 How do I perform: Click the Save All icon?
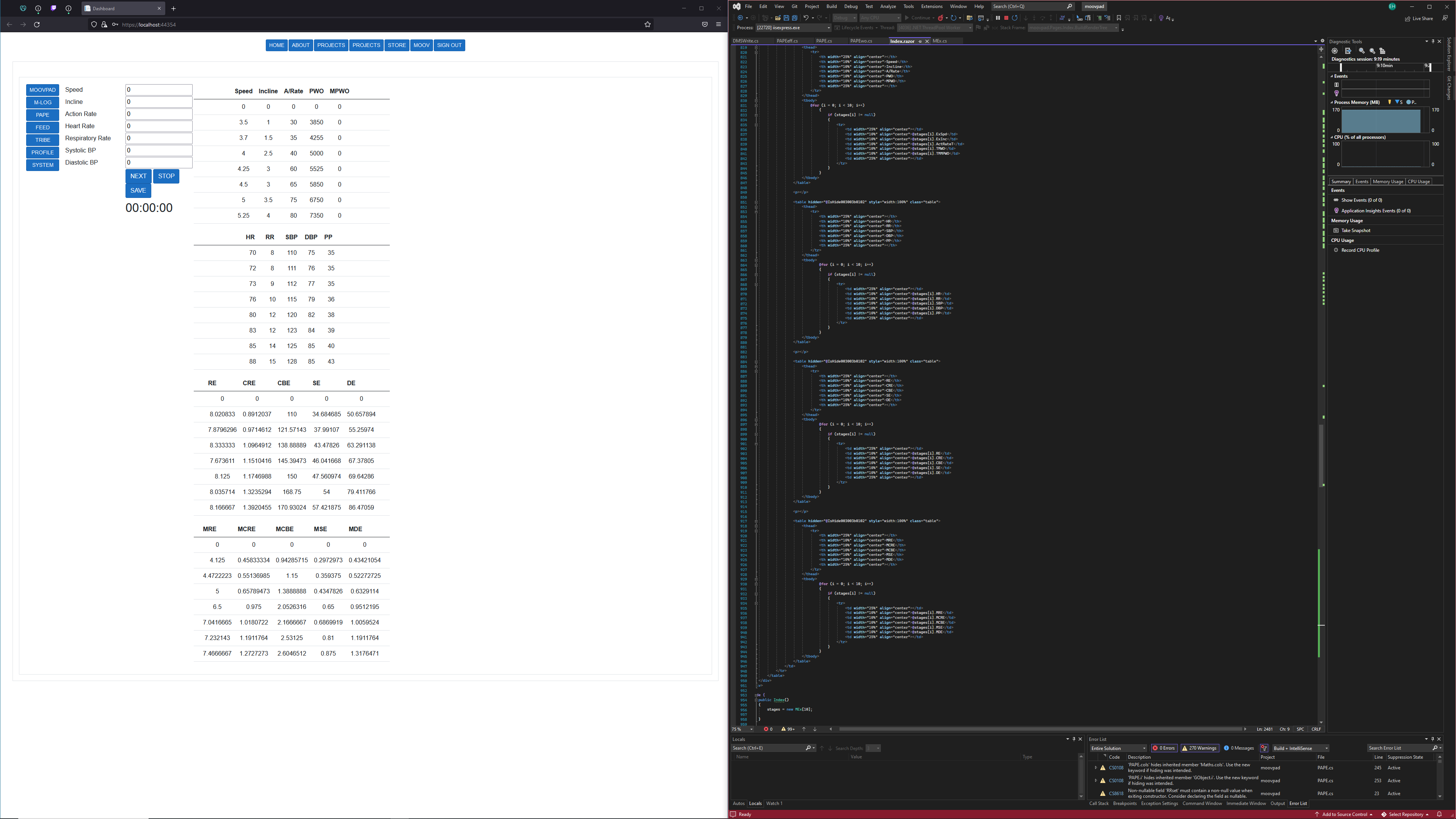coord(795,18)
